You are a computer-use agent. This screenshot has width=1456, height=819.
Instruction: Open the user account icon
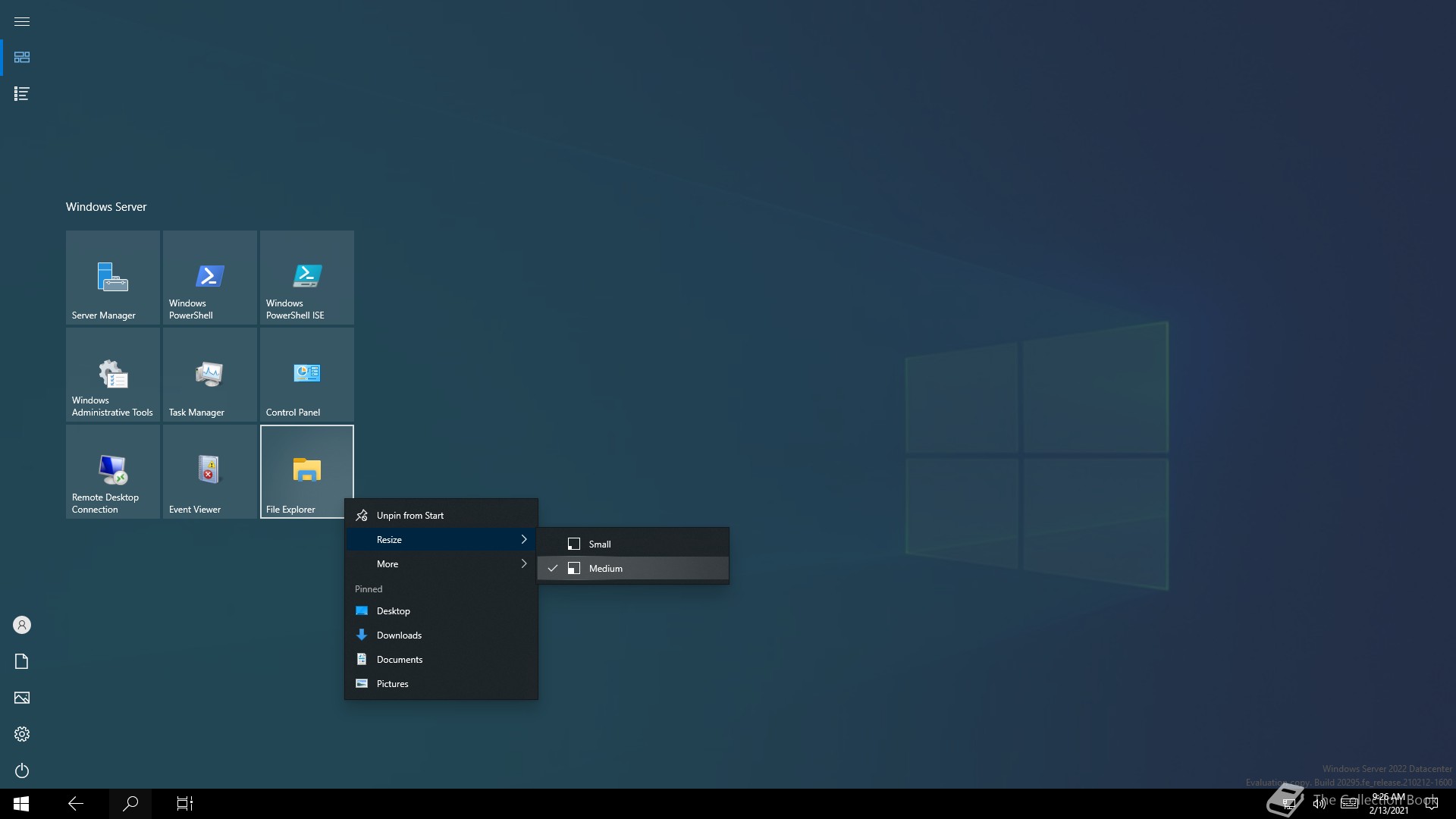tap(22, 625)
